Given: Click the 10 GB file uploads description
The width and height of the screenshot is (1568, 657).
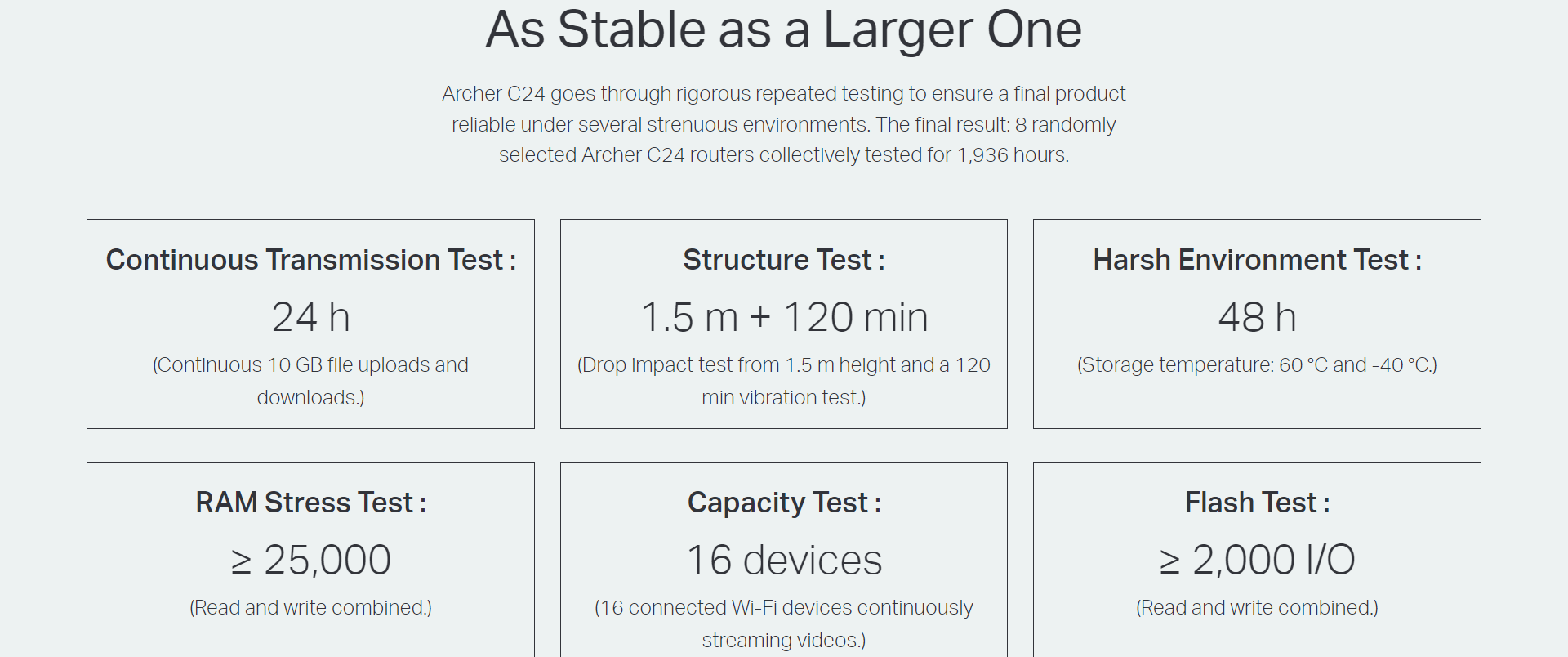Looking at the screenshot, I should tap(310, 381).
